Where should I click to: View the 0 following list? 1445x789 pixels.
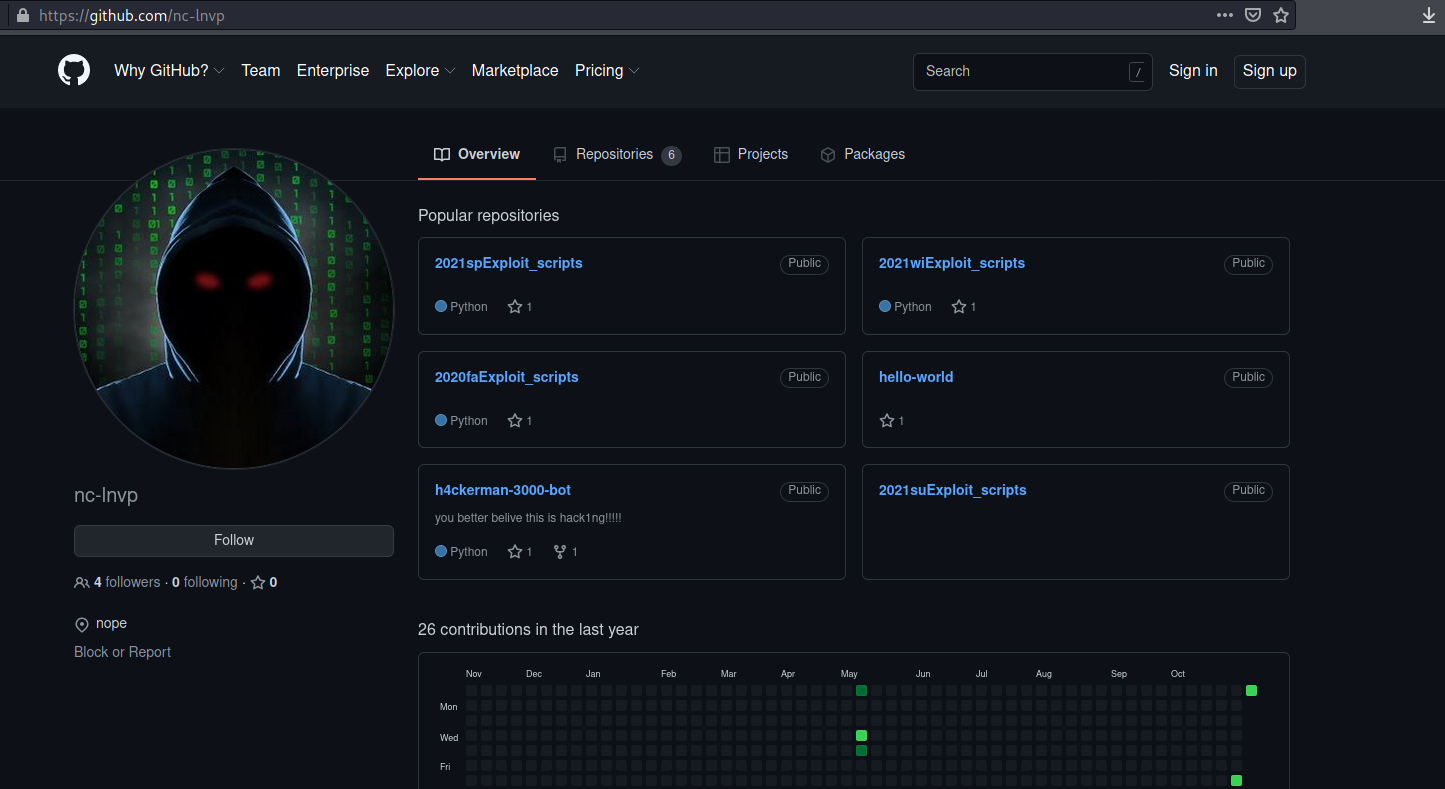[x=205, y=582]
